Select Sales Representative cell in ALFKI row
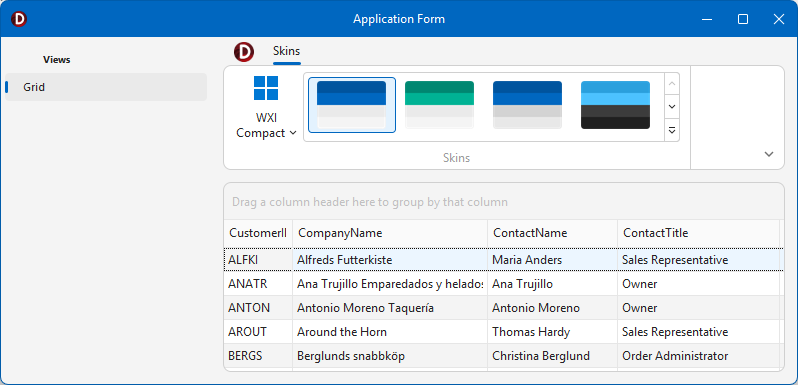 (x=699, y=260)
